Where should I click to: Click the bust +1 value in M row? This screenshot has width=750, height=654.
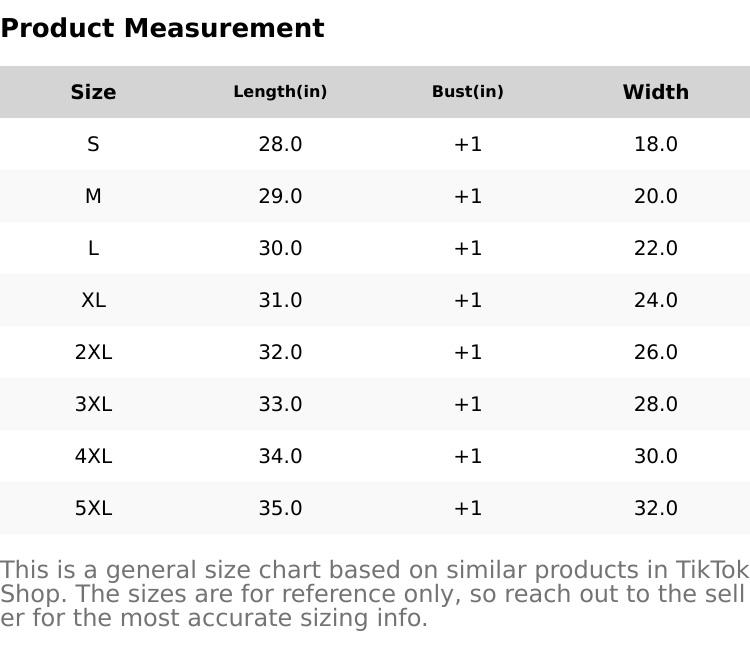coord(467,196)
